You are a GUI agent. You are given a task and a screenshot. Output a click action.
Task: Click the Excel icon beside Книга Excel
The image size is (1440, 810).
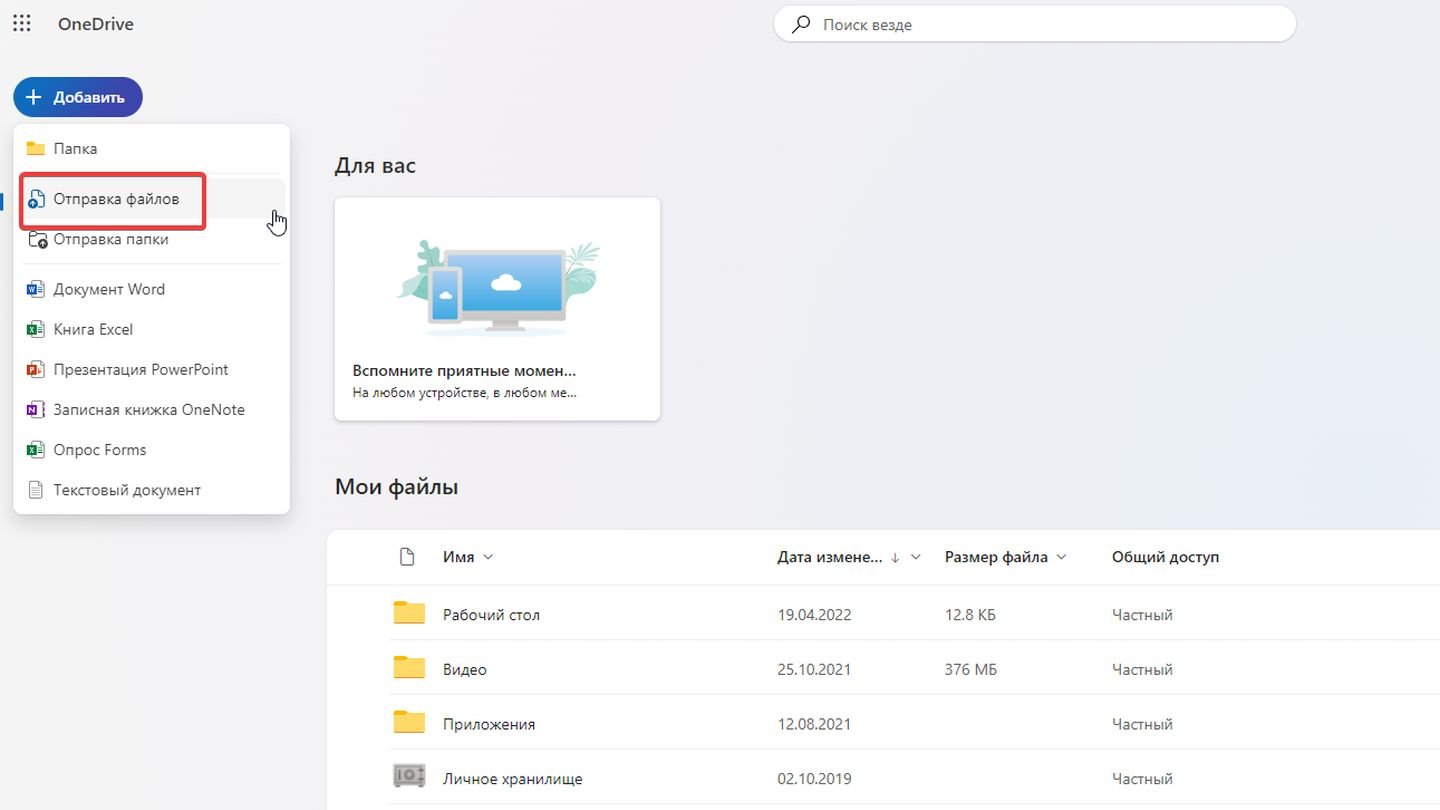coord(36,329)
